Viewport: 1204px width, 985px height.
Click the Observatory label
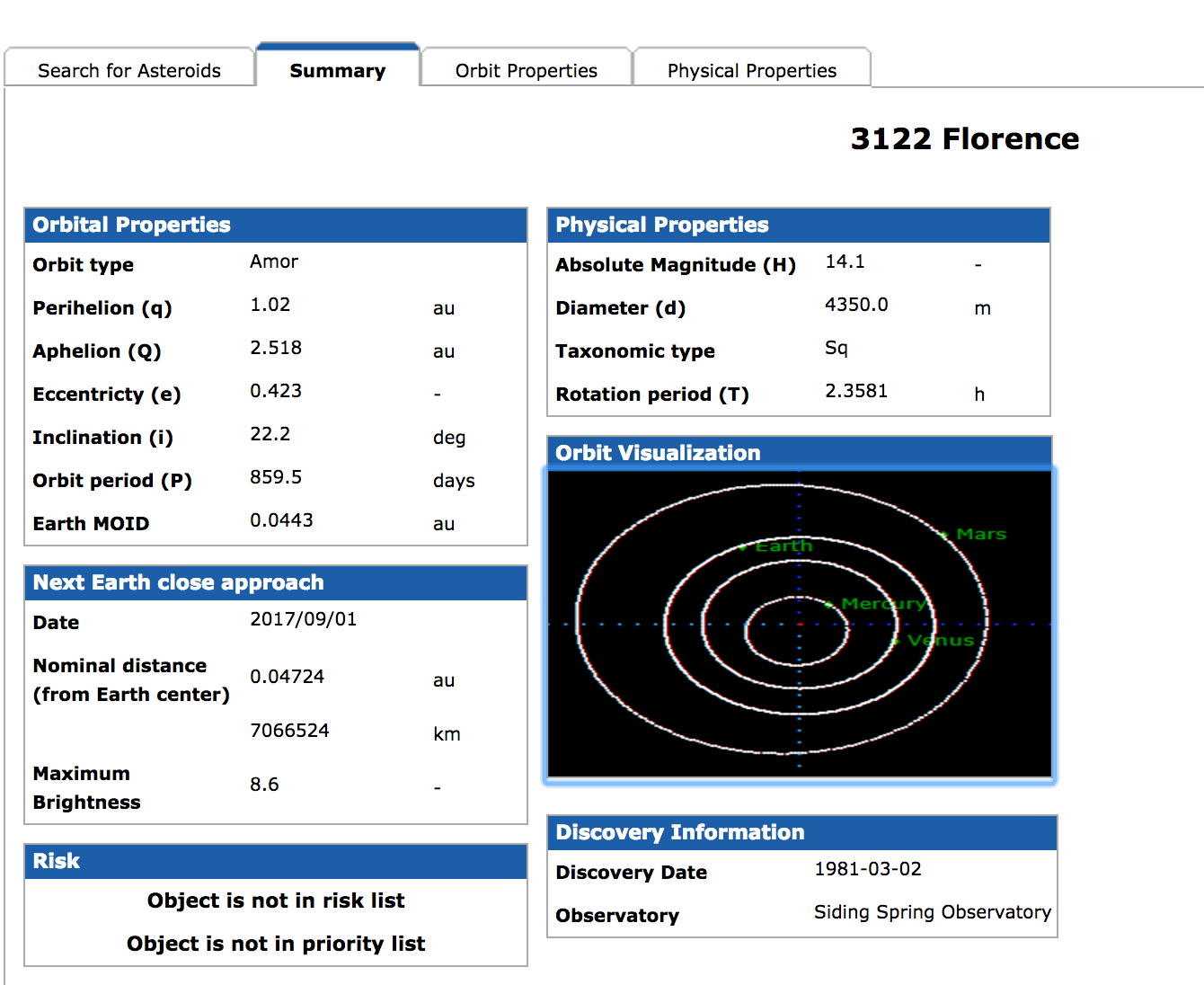tap(617, 916)
